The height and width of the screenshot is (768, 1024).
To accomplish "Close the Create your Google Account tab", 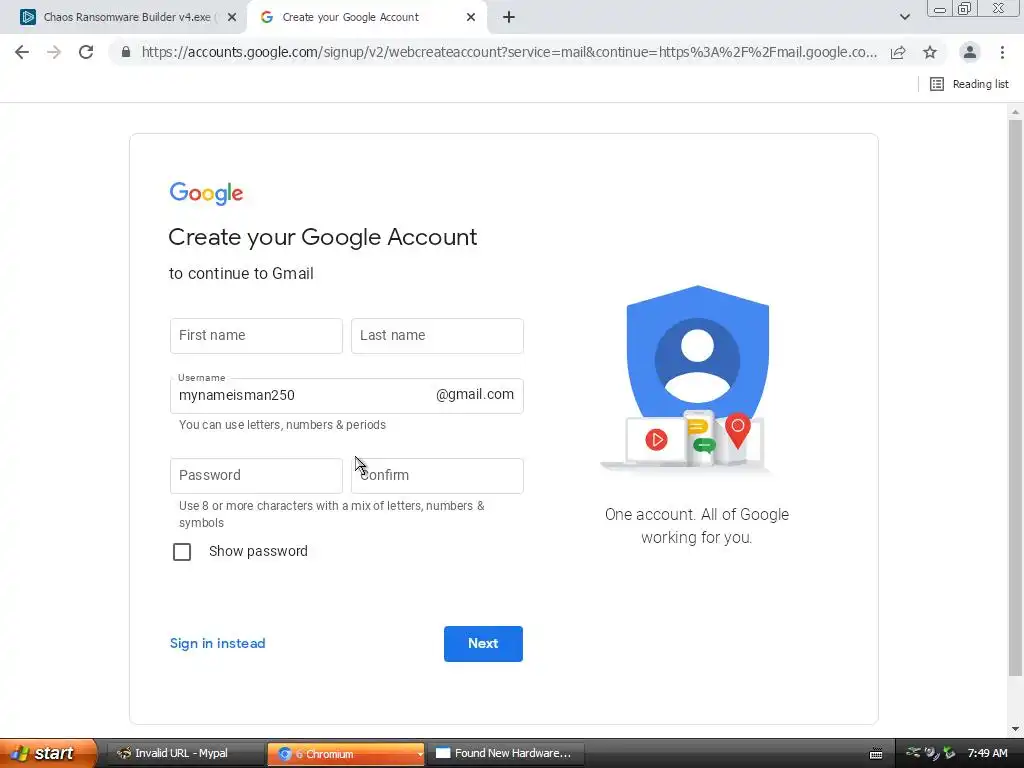I will click(471, 18).
